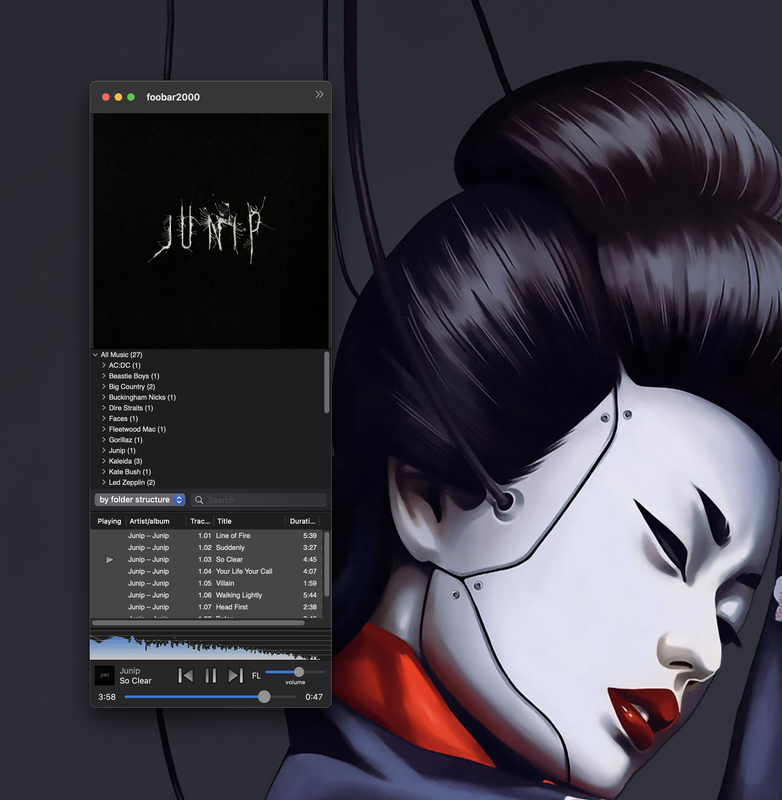The image size is (782, 800).
Task: Open the toolbar overflow chevron
Action: (x=319, y=94)
